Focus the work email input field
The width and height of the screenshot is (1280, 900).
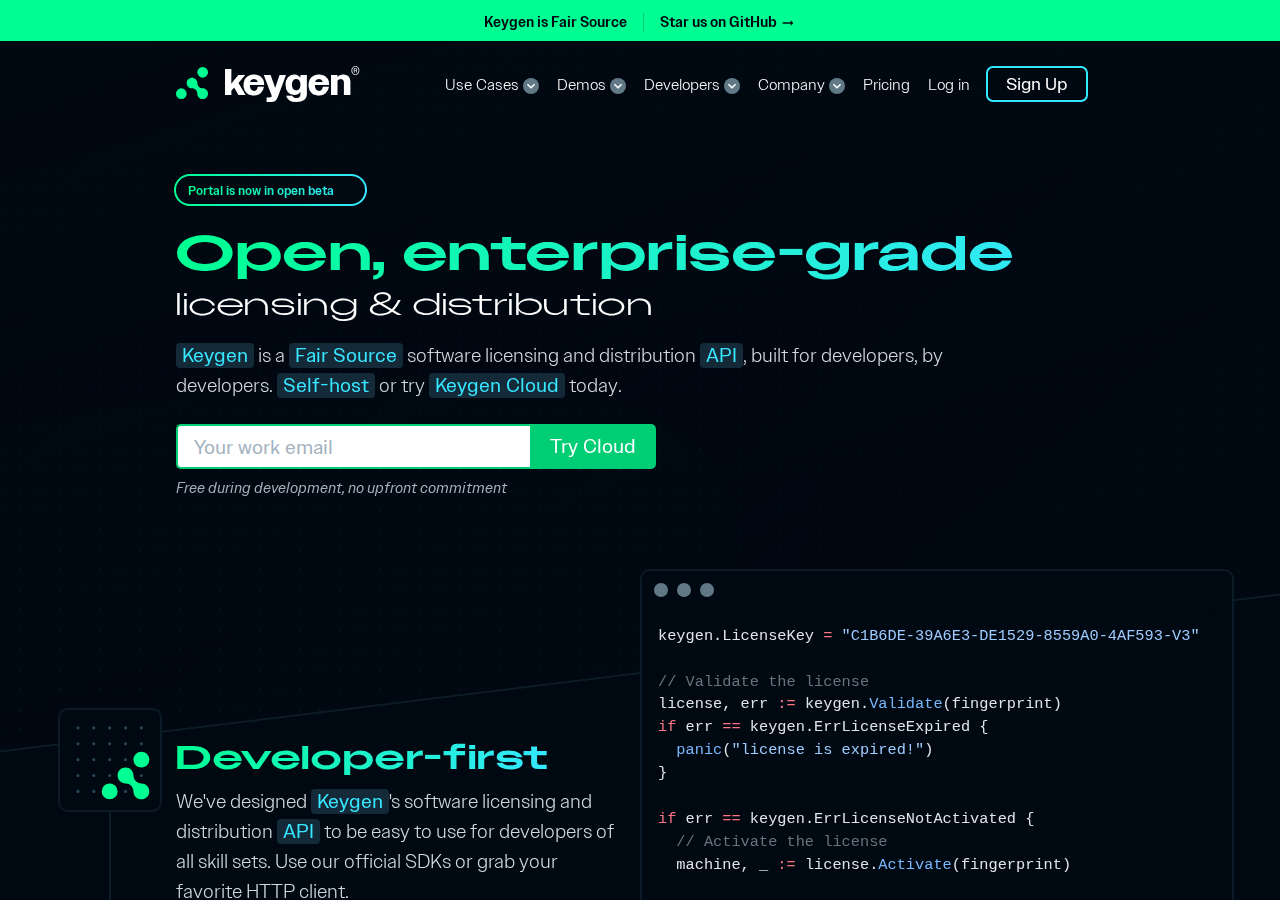[x=353, y=447]
